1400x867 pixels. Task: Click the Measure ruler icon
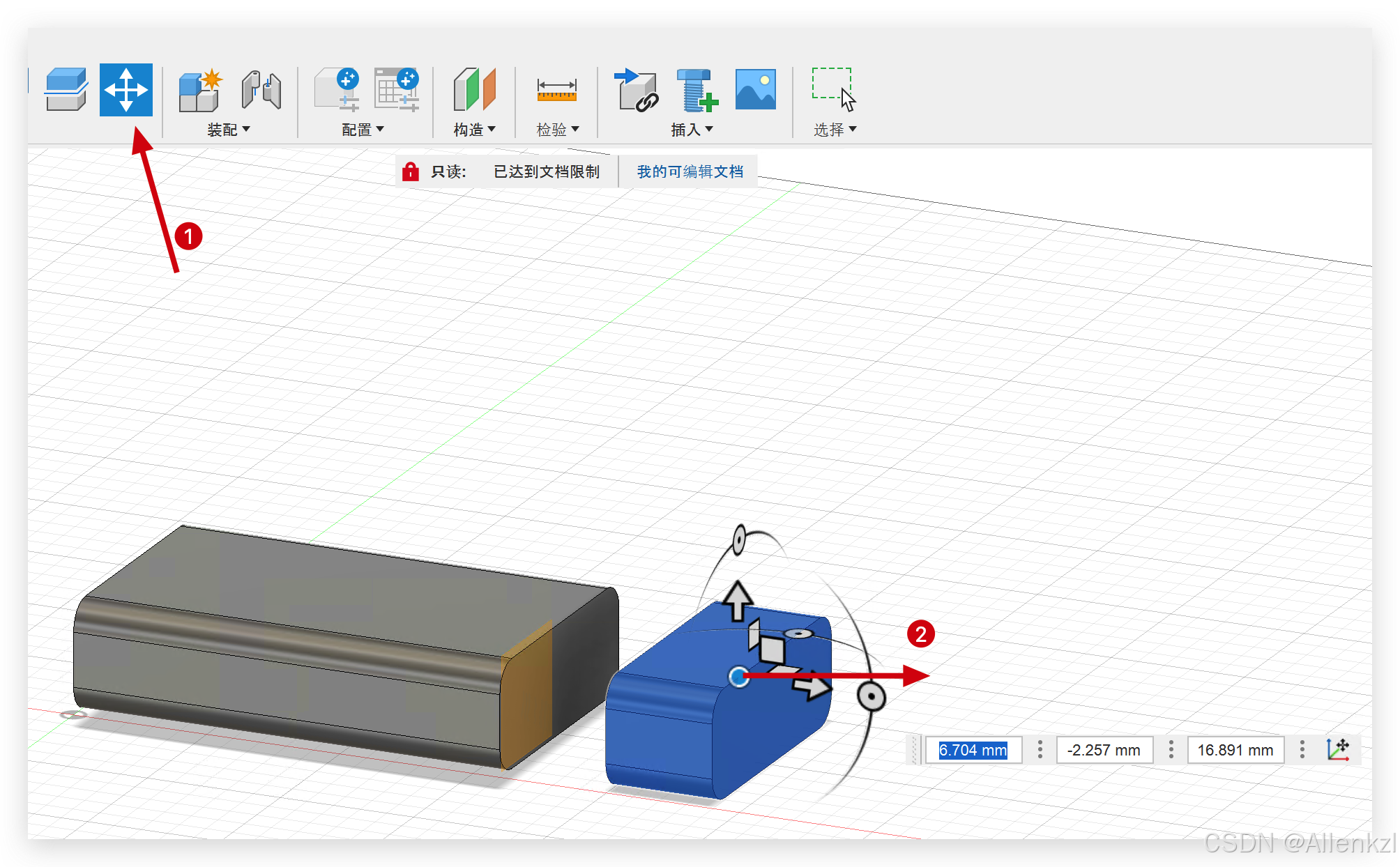pyautogui.click(x=556, y=91)
